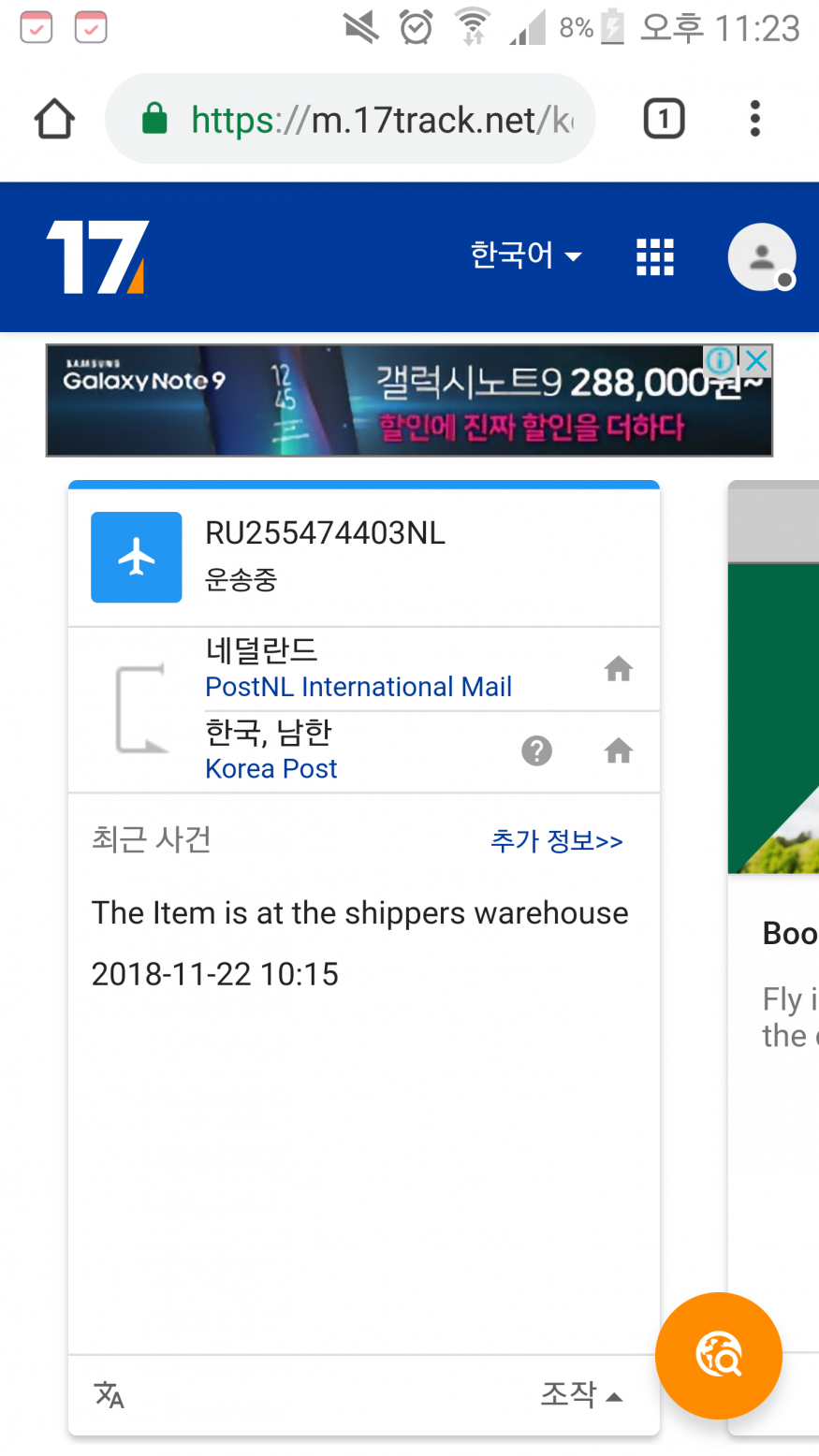This screenshot has height=1456, width=819.
Task: Tap the 17TRACK logo
Action: tap(98, 256)
